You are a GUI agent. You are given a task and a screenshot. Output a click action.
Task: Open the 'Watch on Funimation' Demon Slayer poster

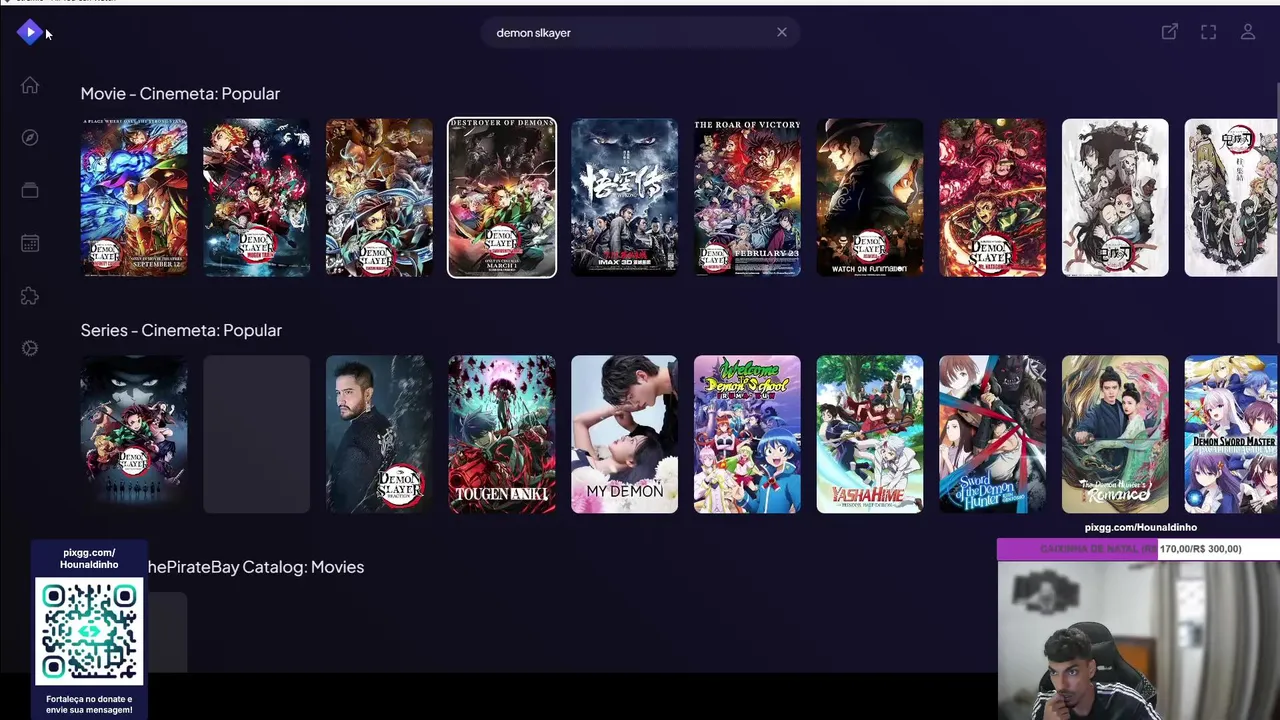tap(870, 197)
